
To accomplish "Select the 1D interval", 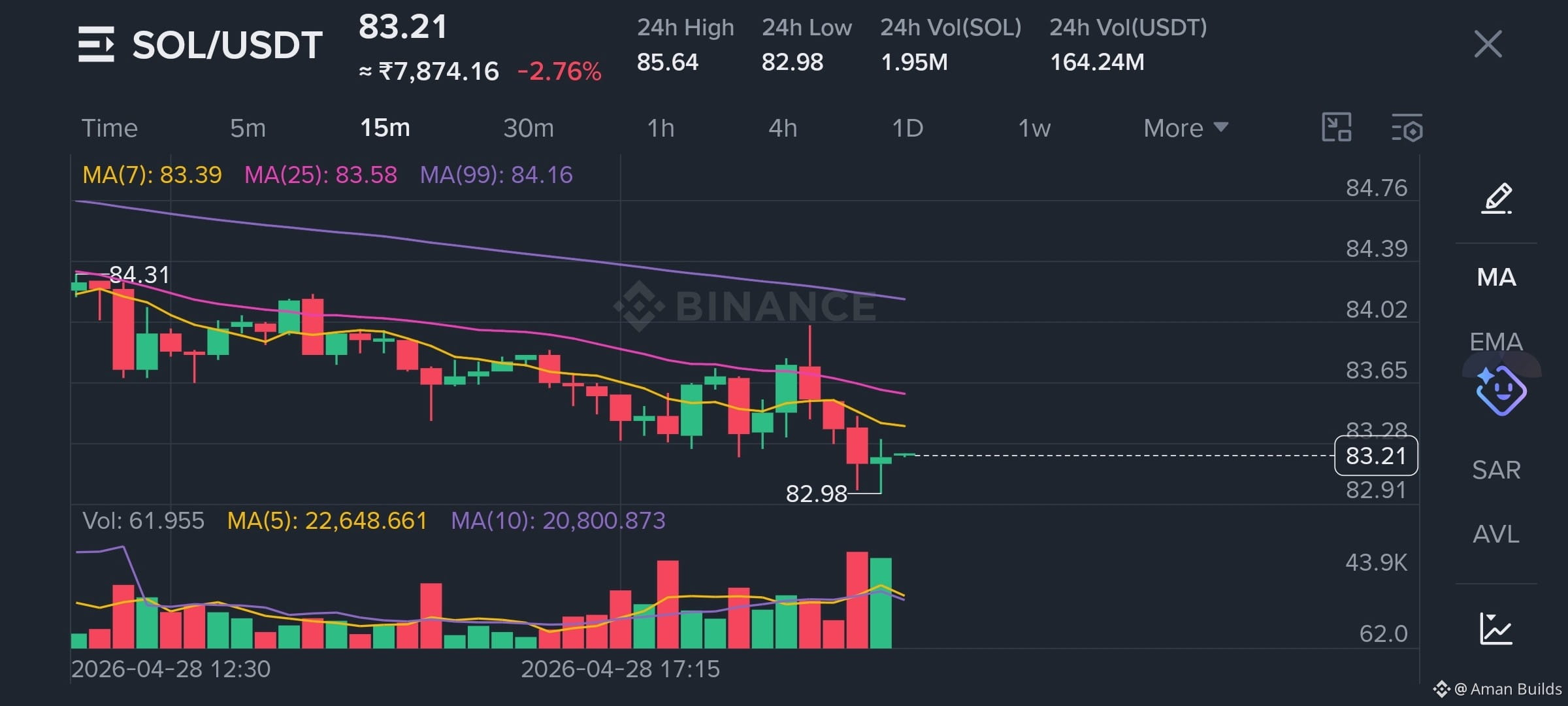I will pyautogui.click(x=907, y=128).
